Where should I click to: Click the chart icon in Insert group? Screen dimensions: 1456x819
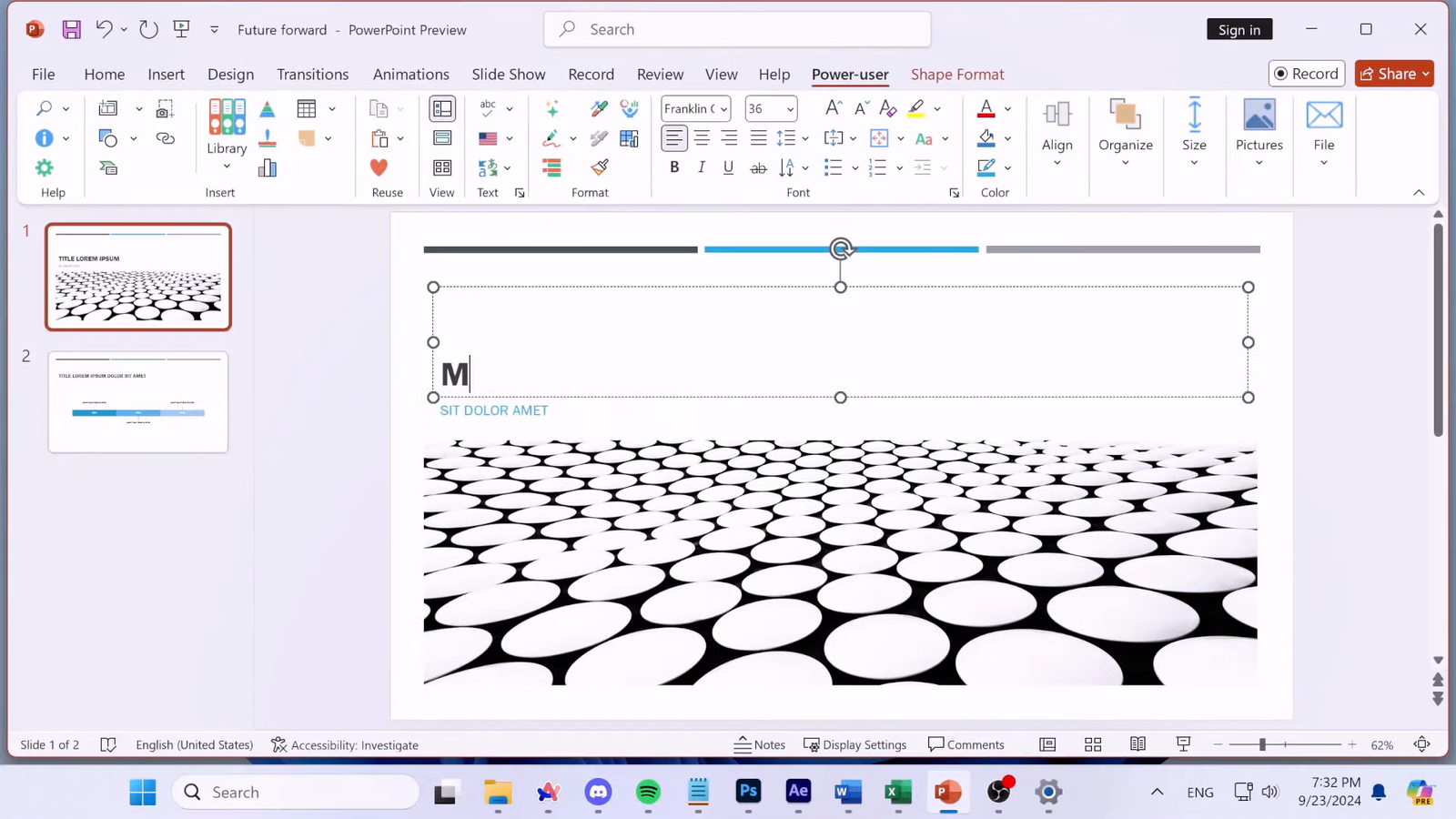click(267, 167)
